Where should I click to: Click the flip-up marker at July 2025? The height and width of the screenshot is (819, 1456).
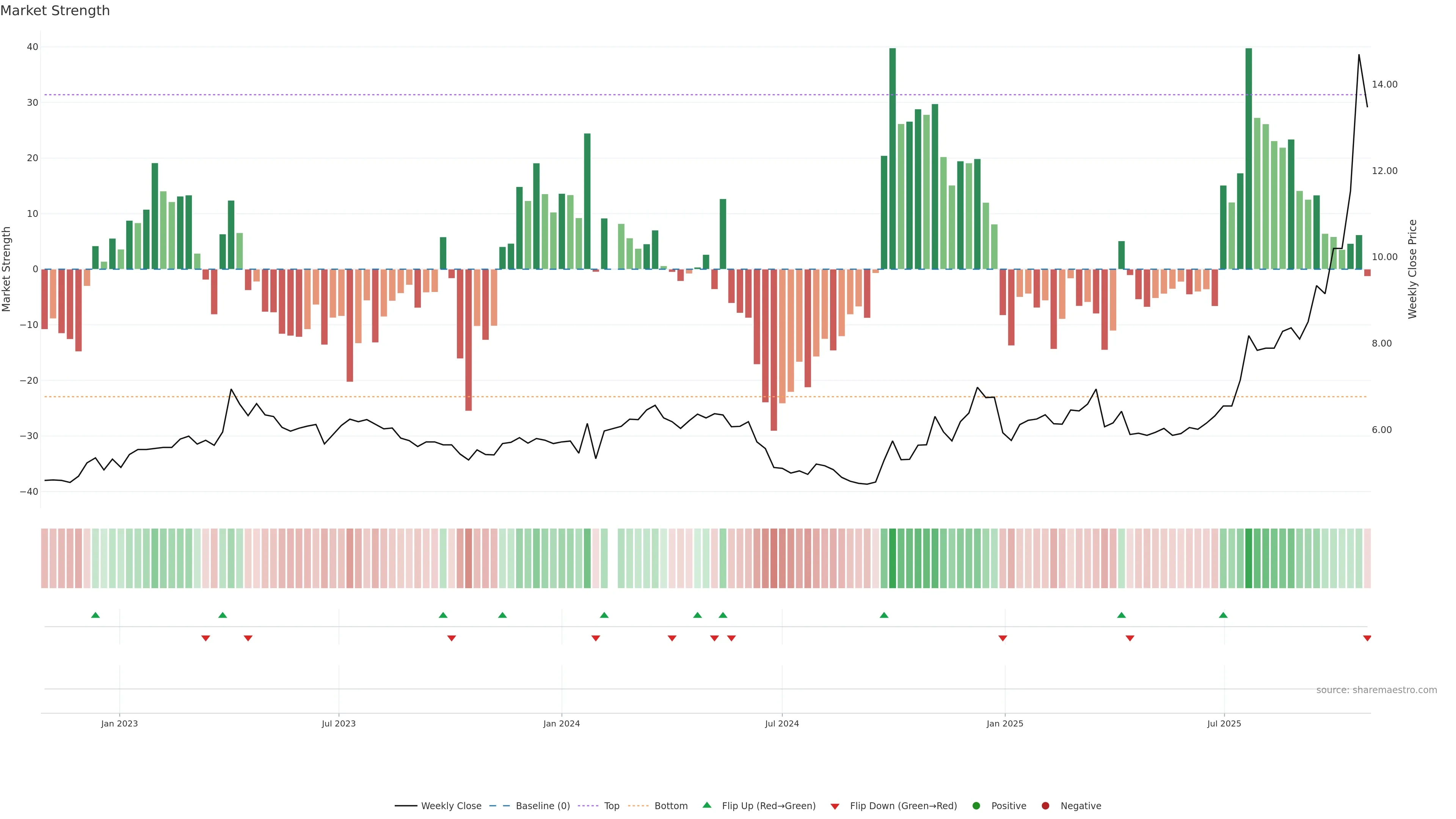[x=1223, y=615]
